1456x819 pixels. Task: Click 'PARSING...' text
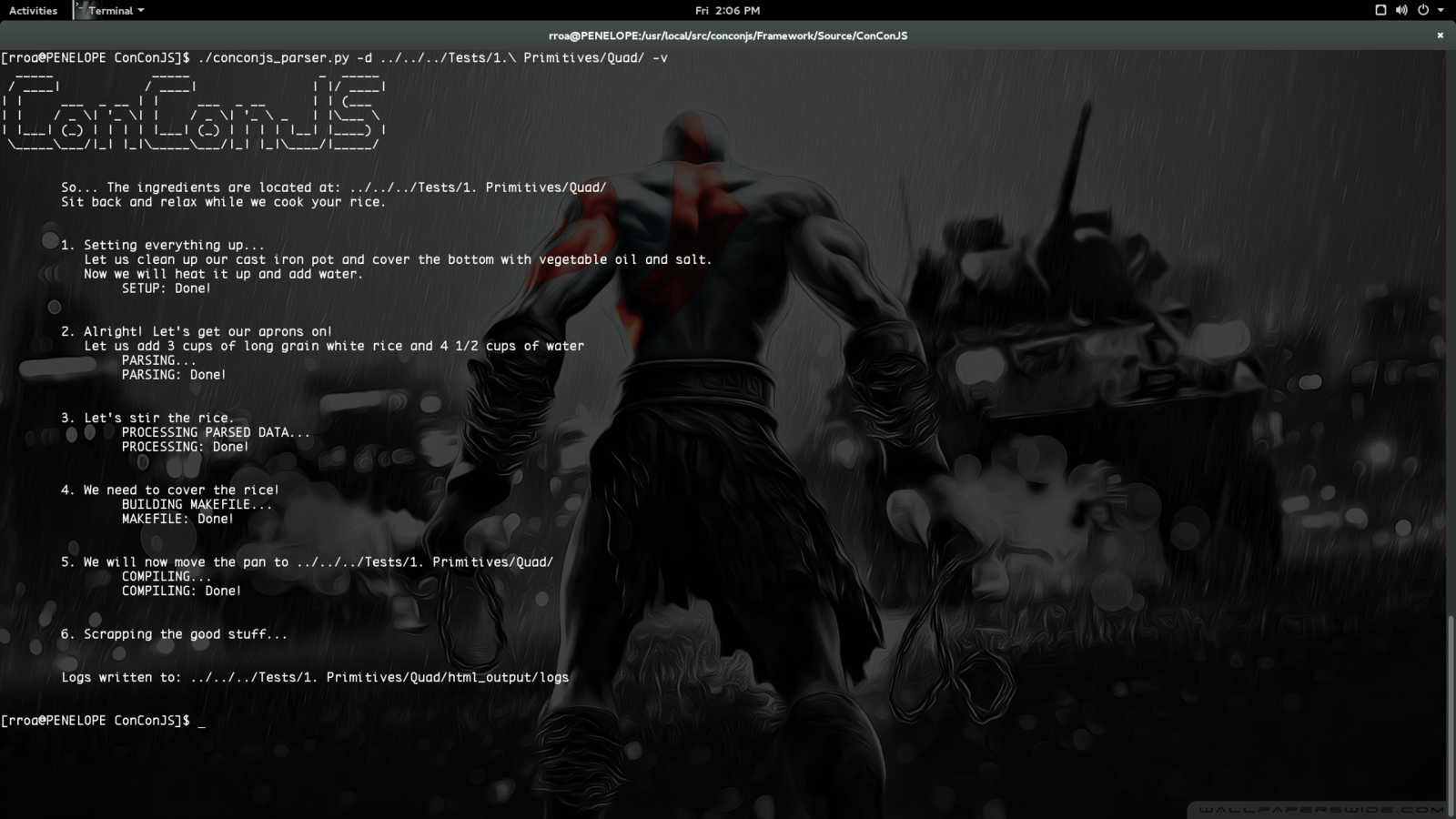(x=158, y=360)
